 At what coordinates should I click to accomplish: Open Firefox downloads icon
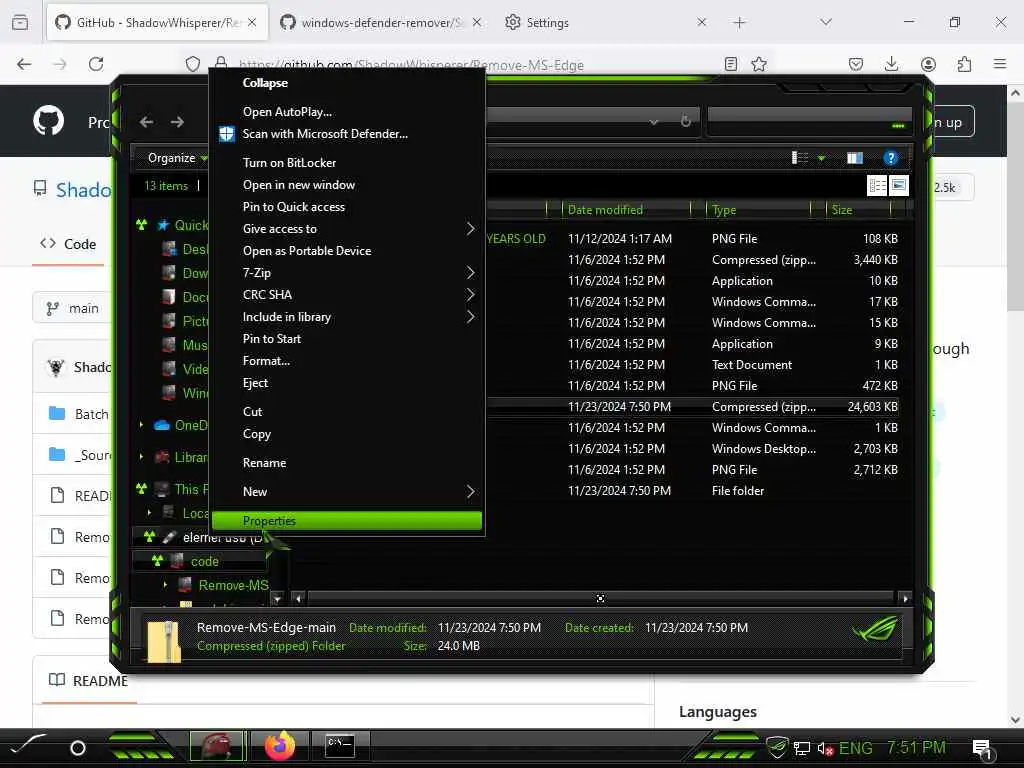click(x=891, y=64)
